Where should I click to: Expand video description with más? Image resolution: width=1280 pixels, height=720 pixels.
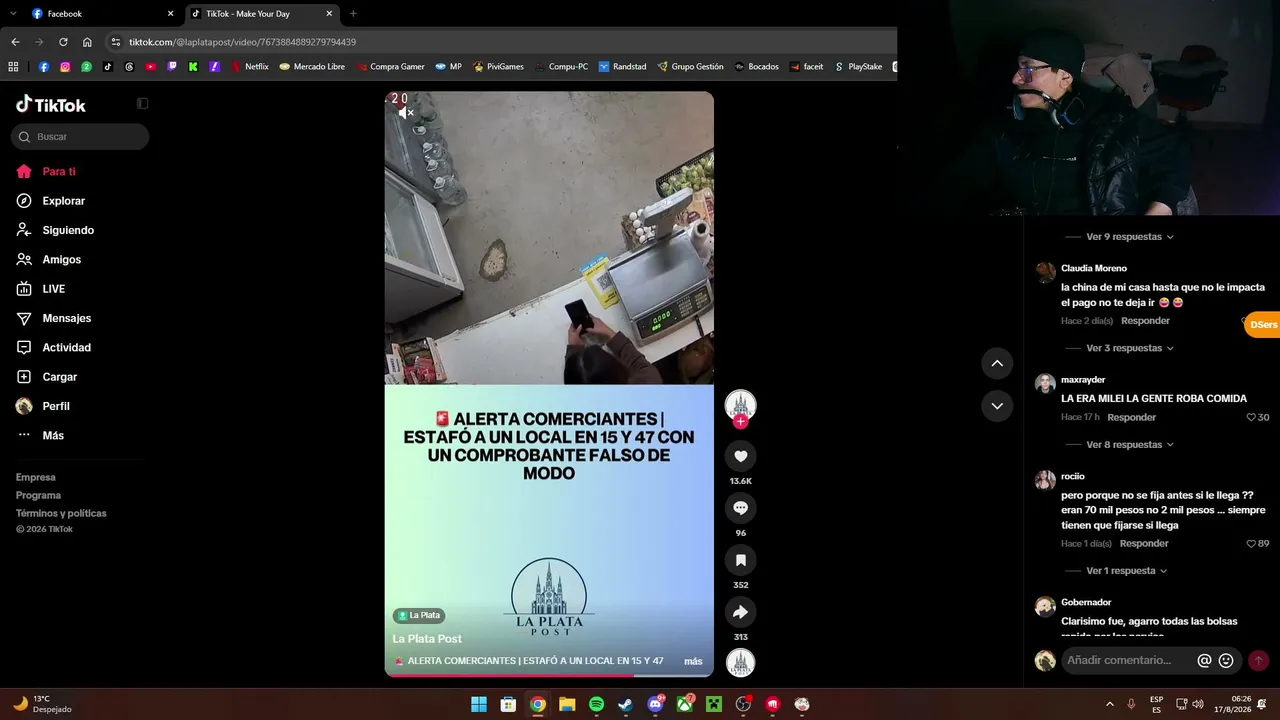tap(693, 661)
